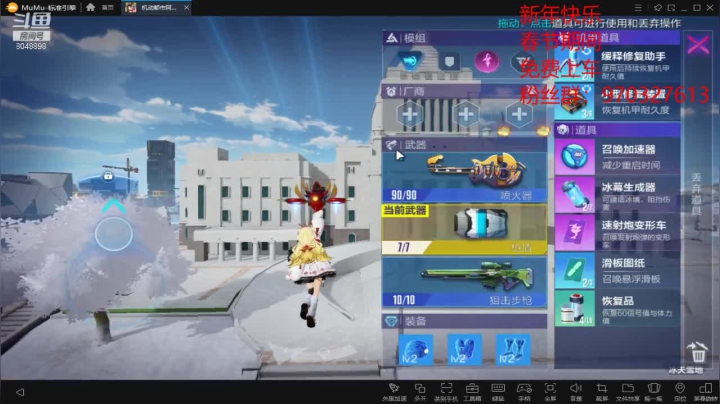This screenshot has height=404, width=720.
Task: Take a screenshot with 截屏 tool
Action: coord(602,392)
